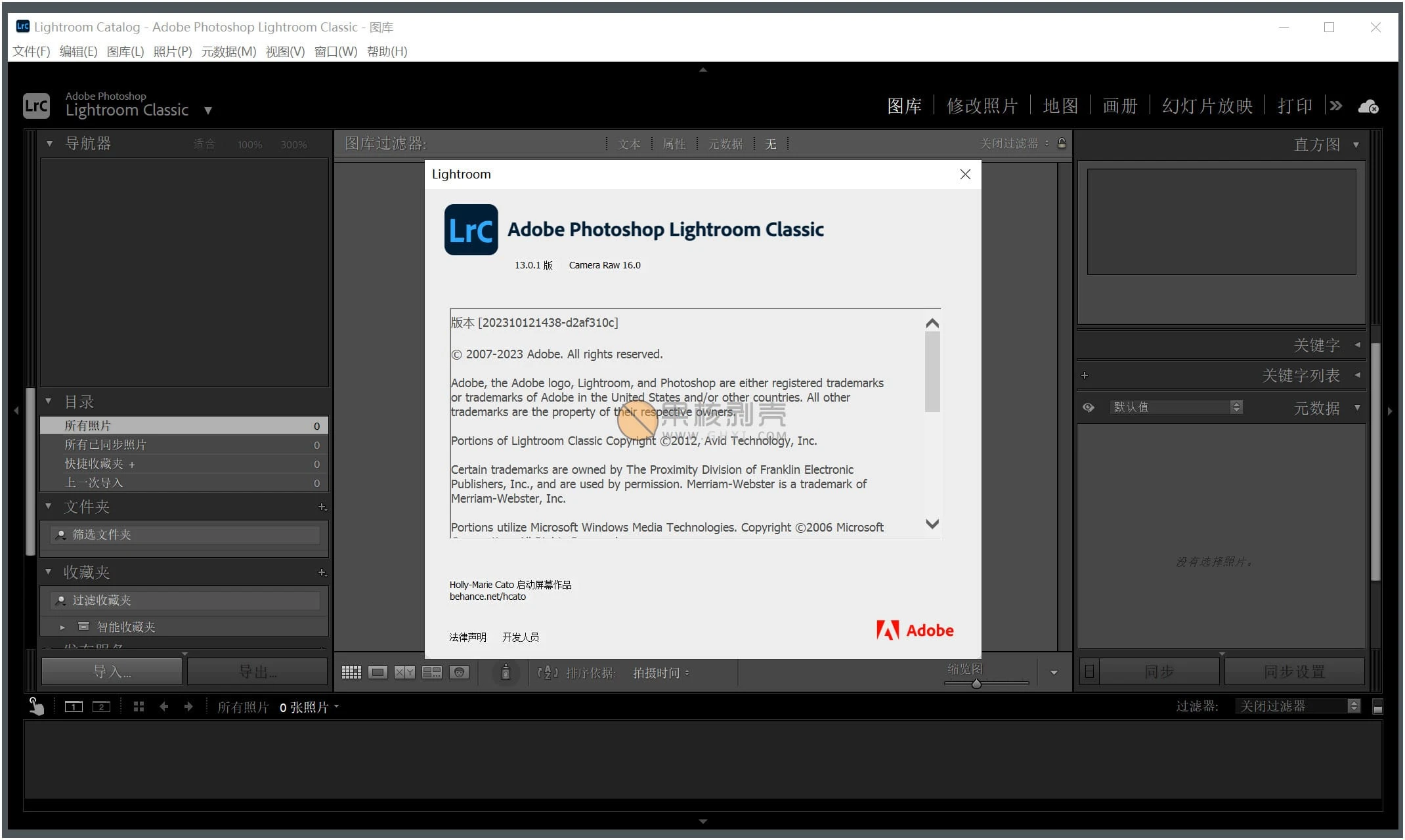Click the filter lock icon

point(1062,143)
